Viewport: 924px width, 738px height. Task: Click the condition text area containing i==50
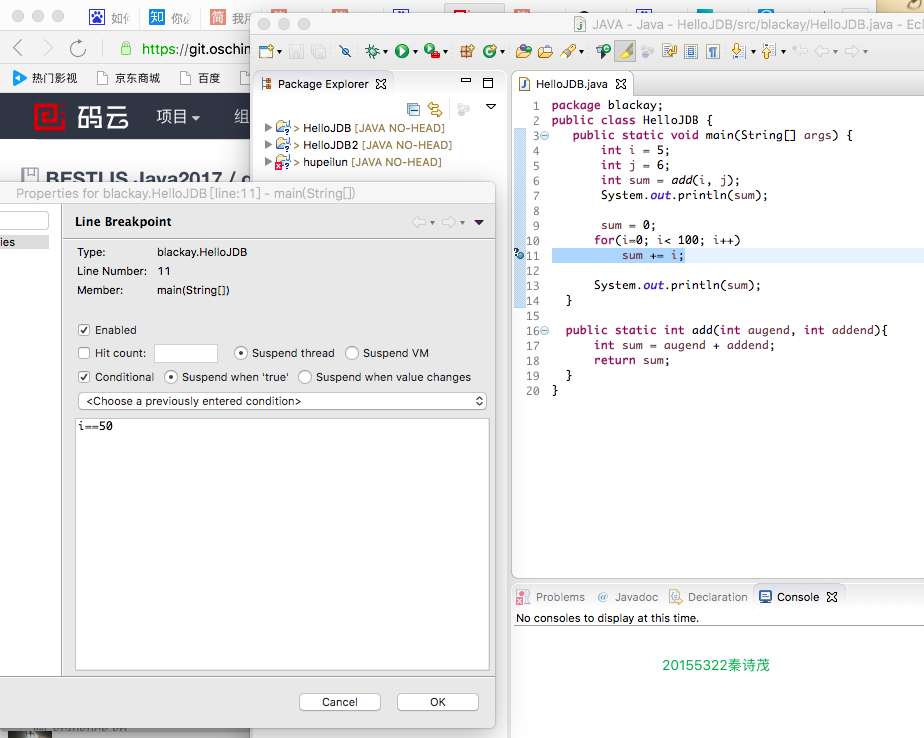pos(282,544)
